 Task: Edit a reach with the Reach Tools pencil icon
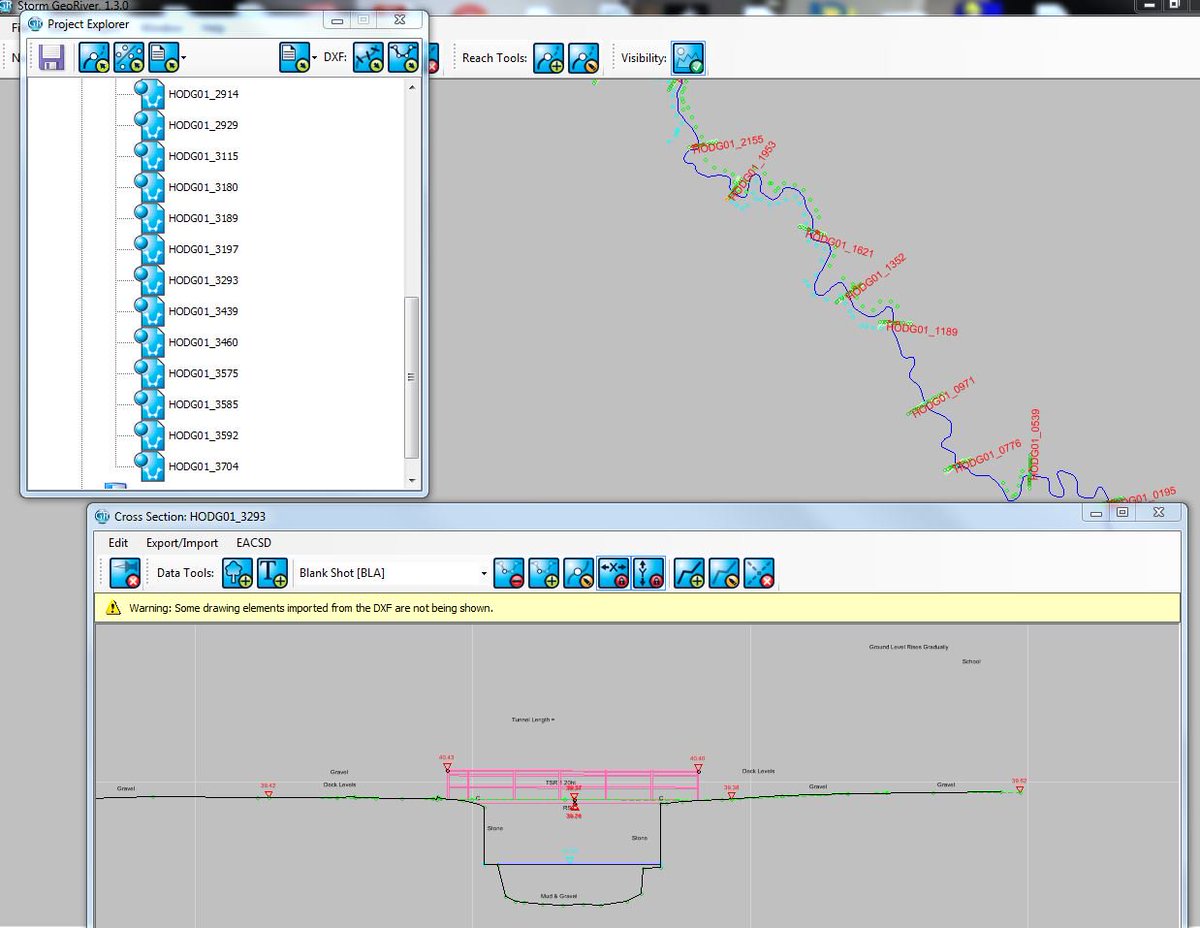tap(584, 57)
